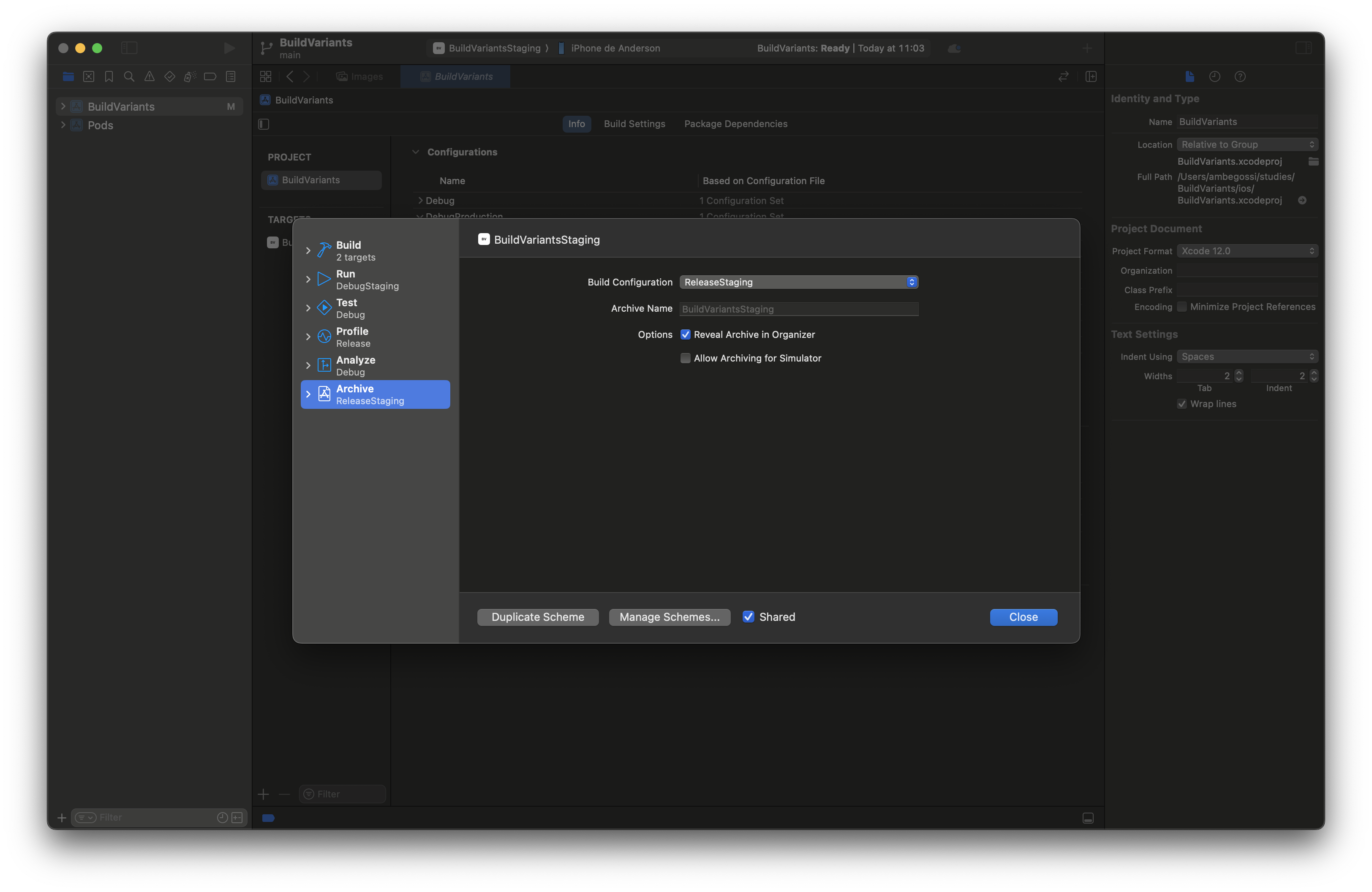Toggle the debug area icon at bottom
The height and width of the screenshot is (892, 1372).
1088,818
